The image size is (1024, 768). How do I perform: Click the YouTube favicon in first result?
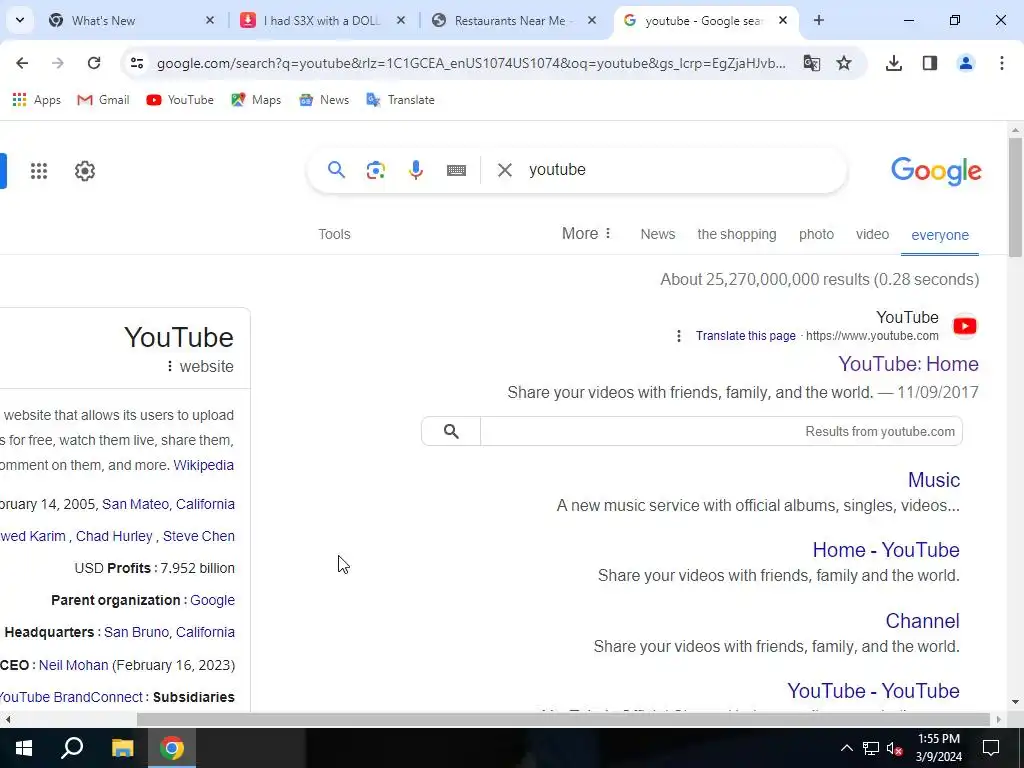965,326
